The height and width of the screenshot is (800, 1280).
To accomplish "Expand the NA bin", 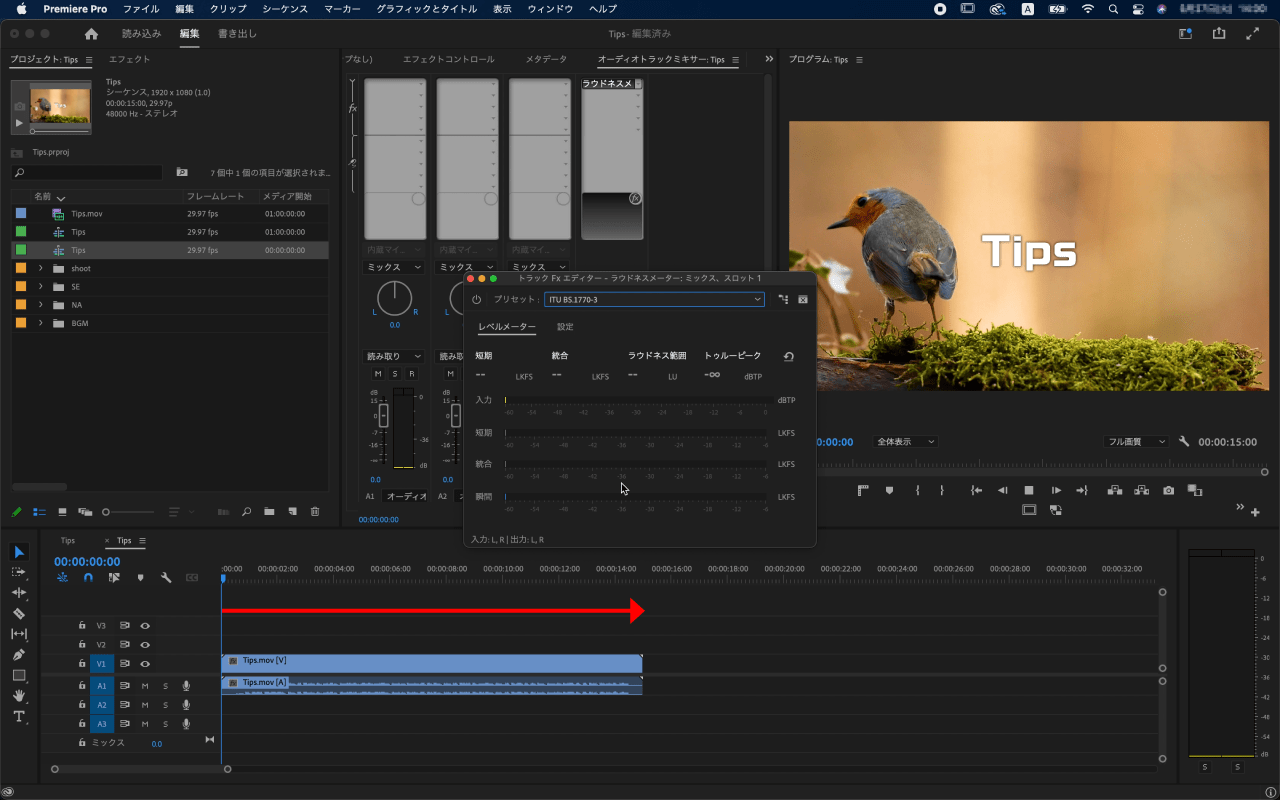I will pyautogui.click(x=41, y=304).
